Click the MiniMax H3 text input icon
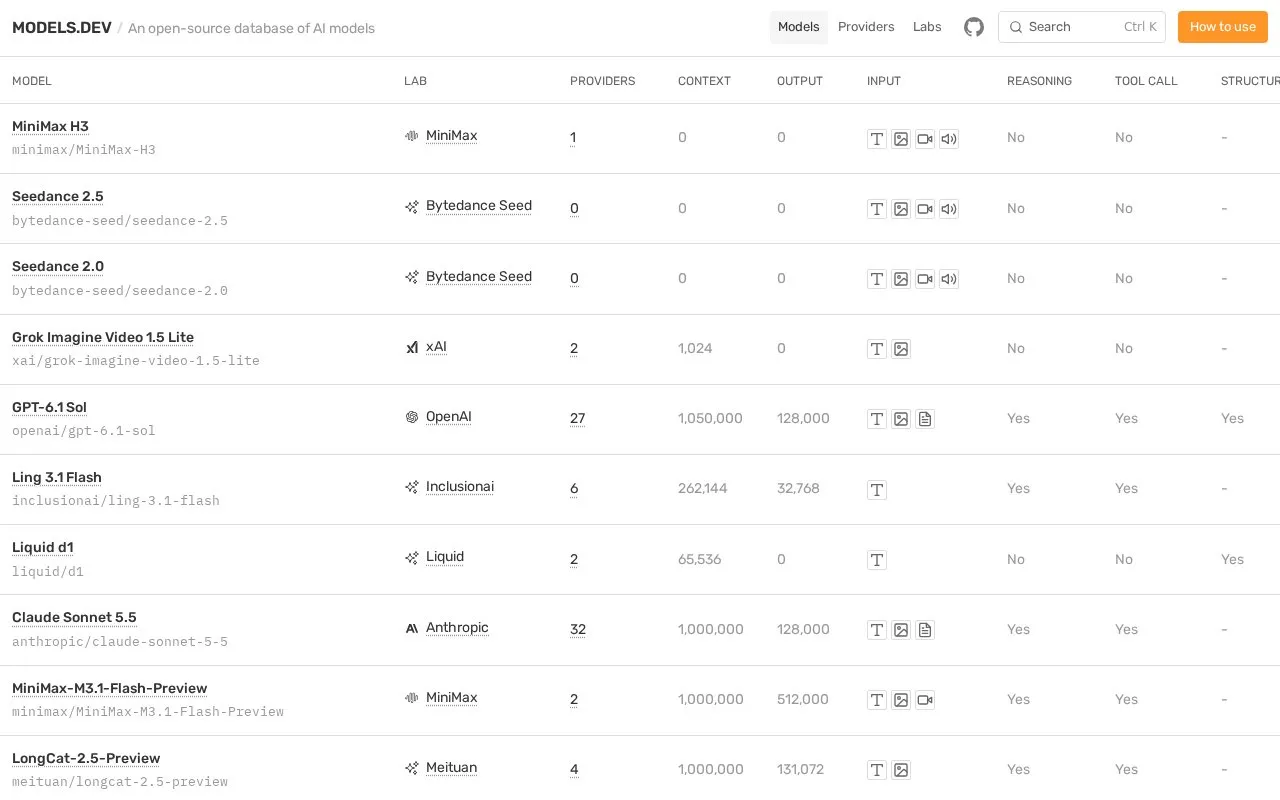1280x800 pixels. [x=877, y=139]
